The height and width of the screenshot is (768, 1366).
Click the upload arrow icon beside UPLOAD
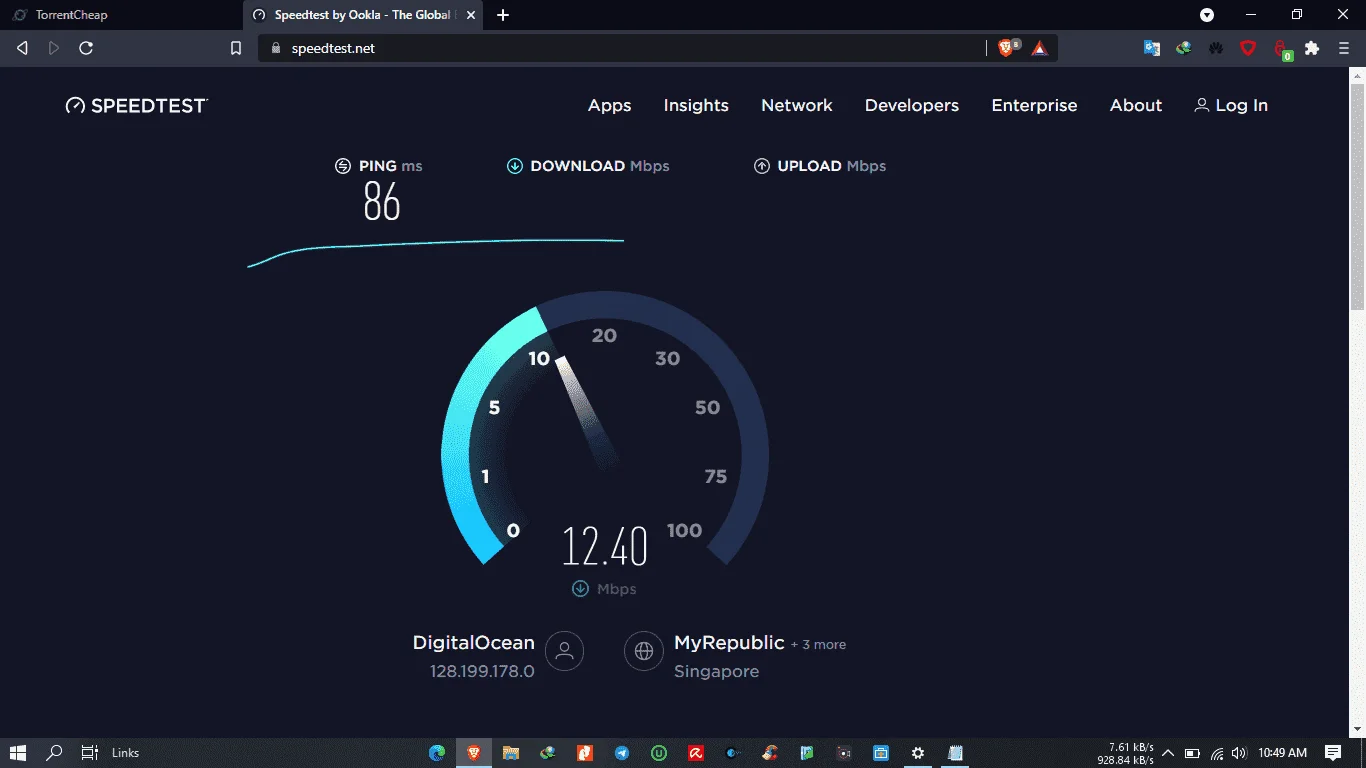[762, 166]
